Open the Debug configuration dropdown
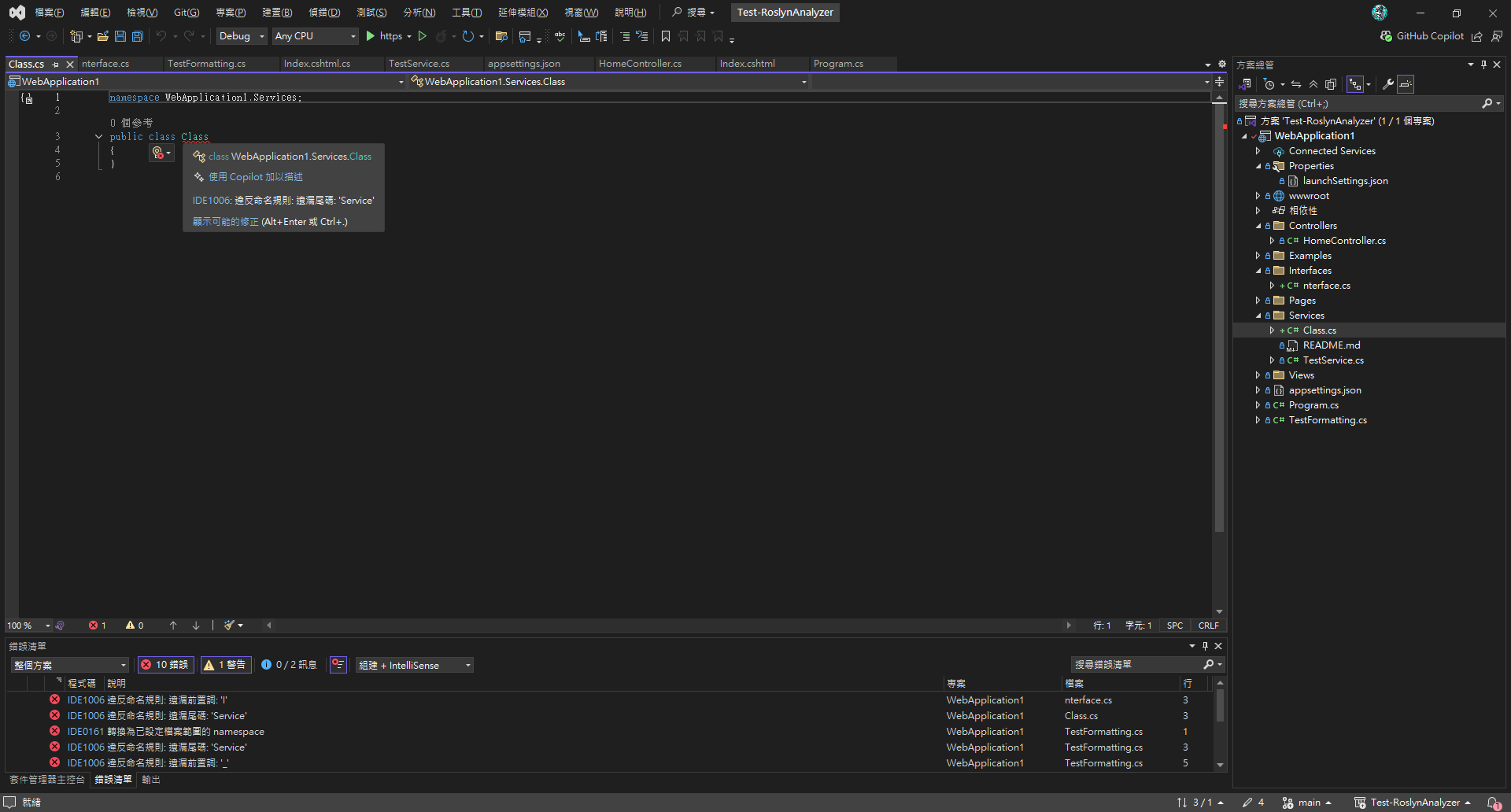 pos(241,36)
